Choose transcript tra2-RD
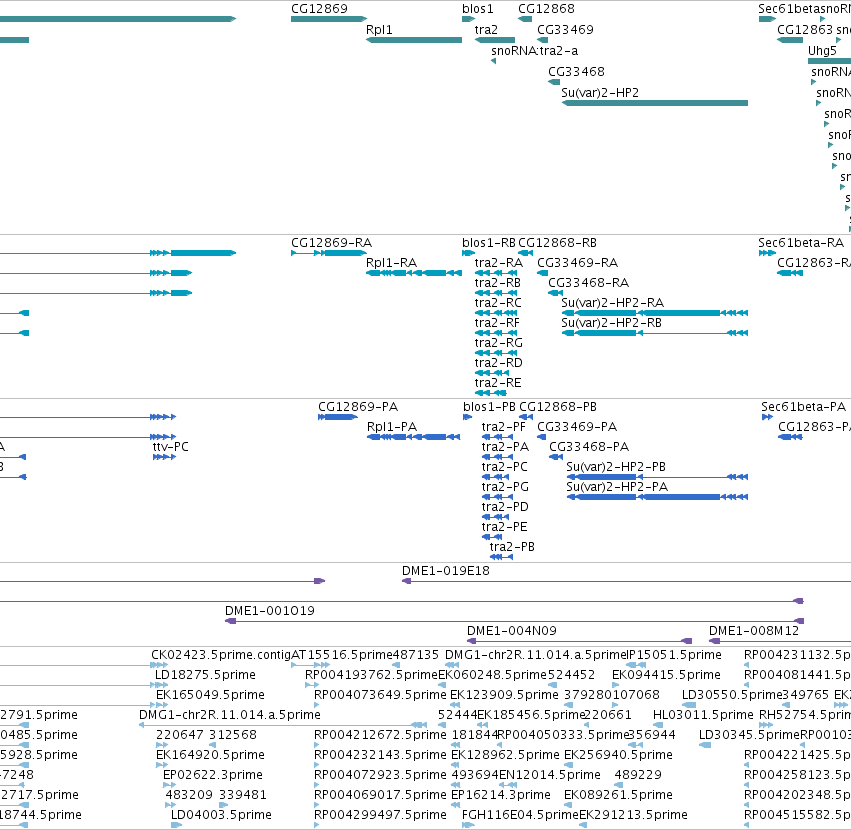This screenshot has width=851, height=830. pyautogui.click(x=499, y=363)
